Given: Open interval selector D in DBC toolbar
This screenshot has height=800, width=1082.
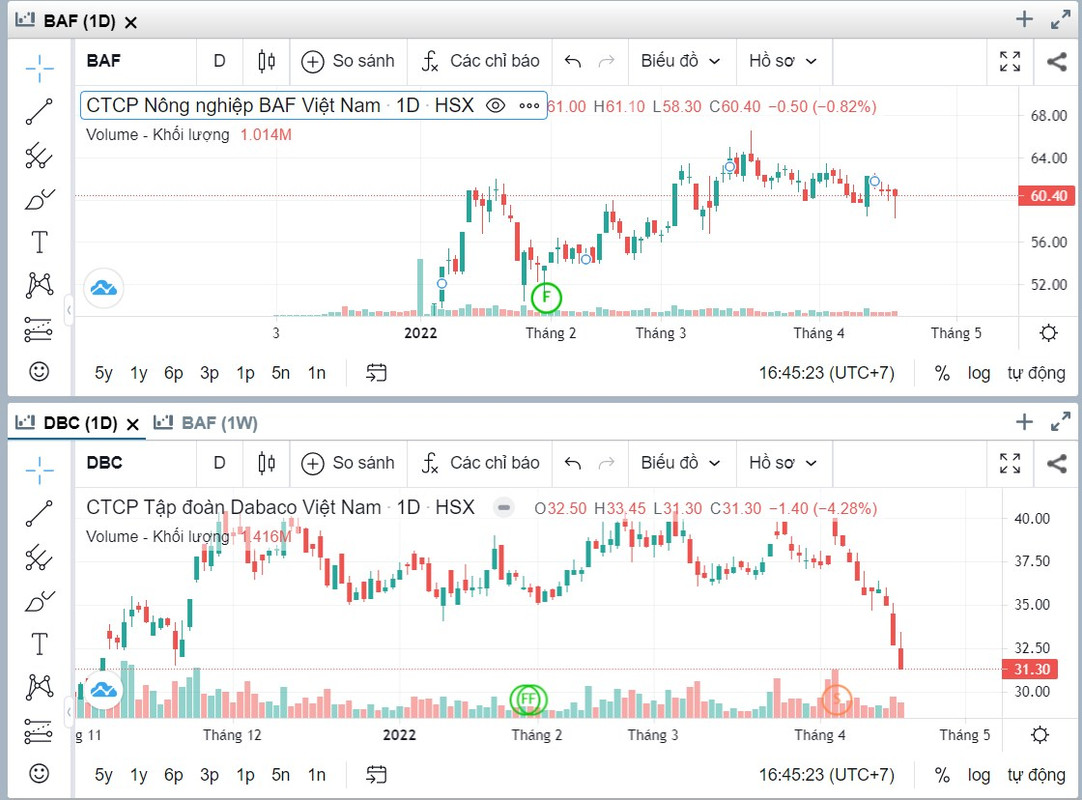Looking at the screenshot, I should click(219, 463).
